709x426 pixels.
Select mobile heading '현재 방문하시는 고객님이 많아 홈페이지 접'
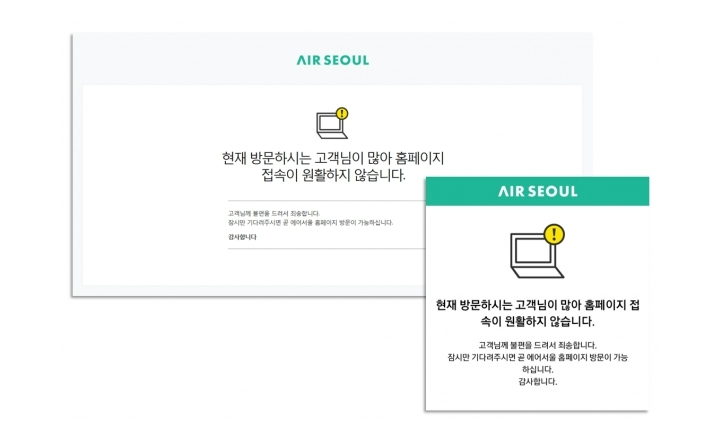click(538, 305)
